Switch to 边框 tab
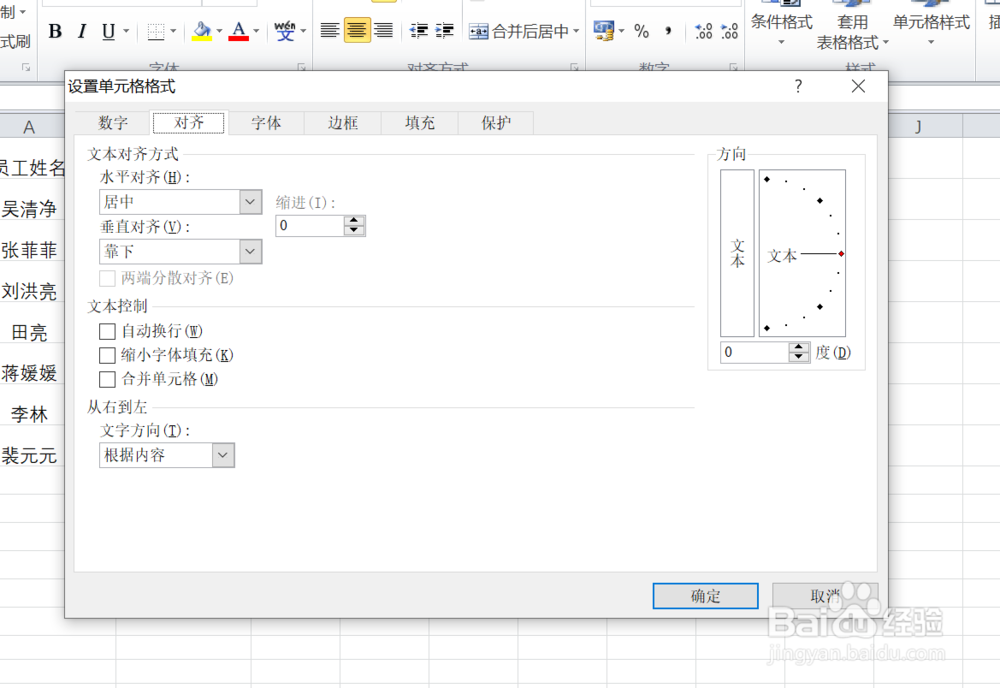 (x=342, y=122)
